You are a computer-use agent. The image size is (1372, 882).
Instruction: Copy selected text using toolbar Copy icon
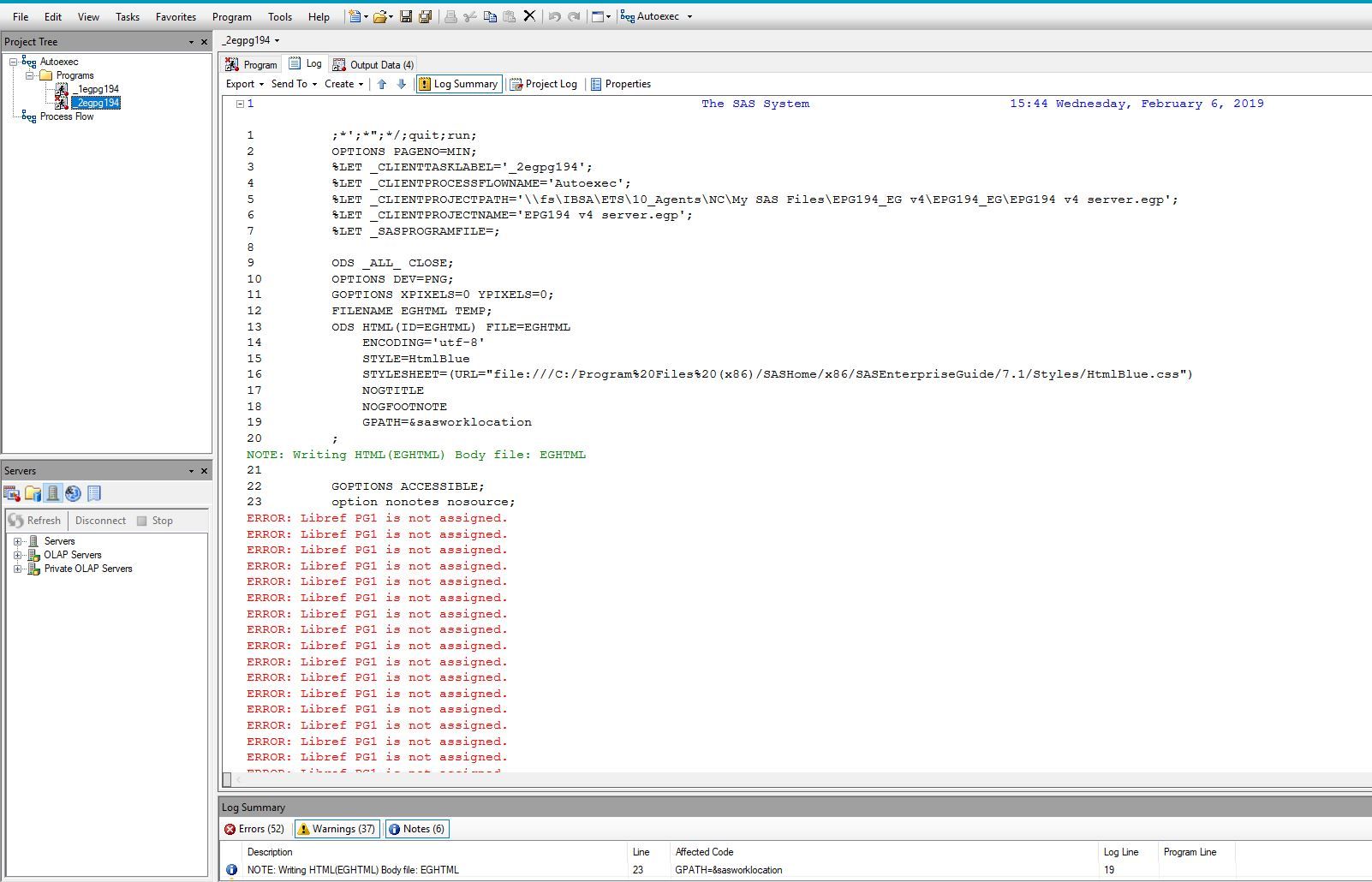[492, 15]
